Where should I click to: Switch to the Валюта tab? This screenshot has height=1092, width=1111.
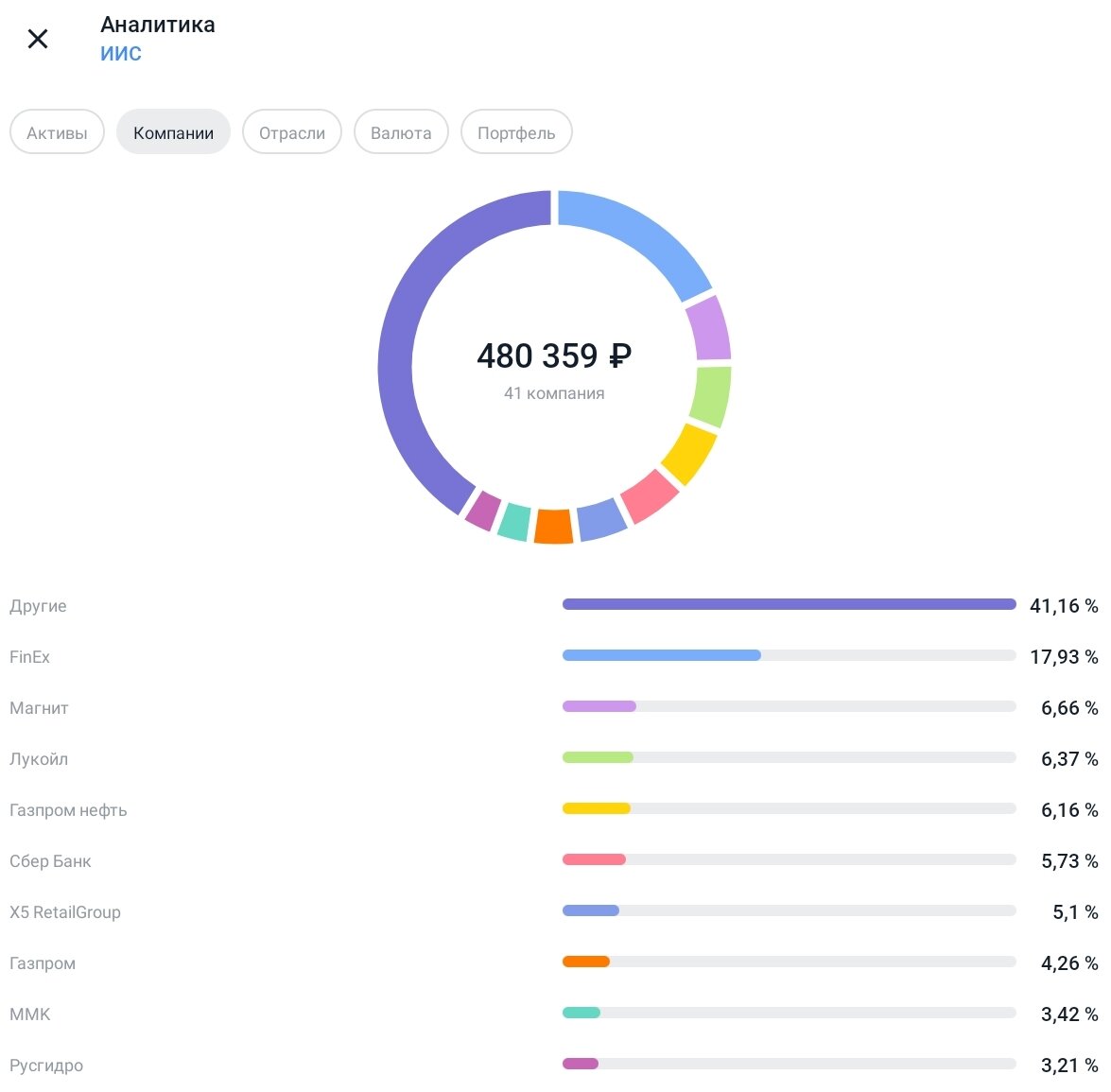(x=400, y=132)
